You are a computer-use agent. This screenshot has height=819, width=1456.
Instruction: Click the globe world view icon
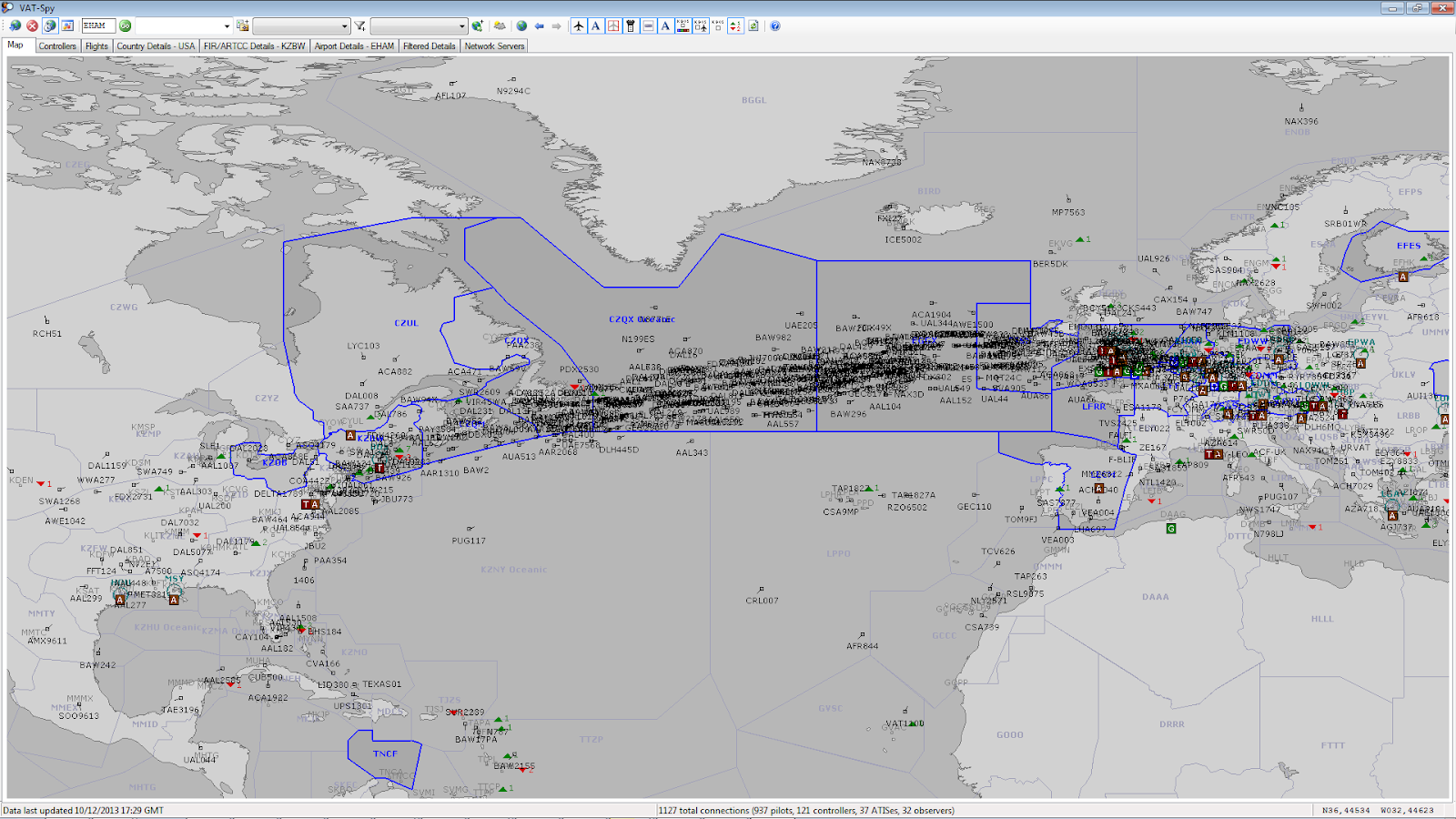(521, 26)
